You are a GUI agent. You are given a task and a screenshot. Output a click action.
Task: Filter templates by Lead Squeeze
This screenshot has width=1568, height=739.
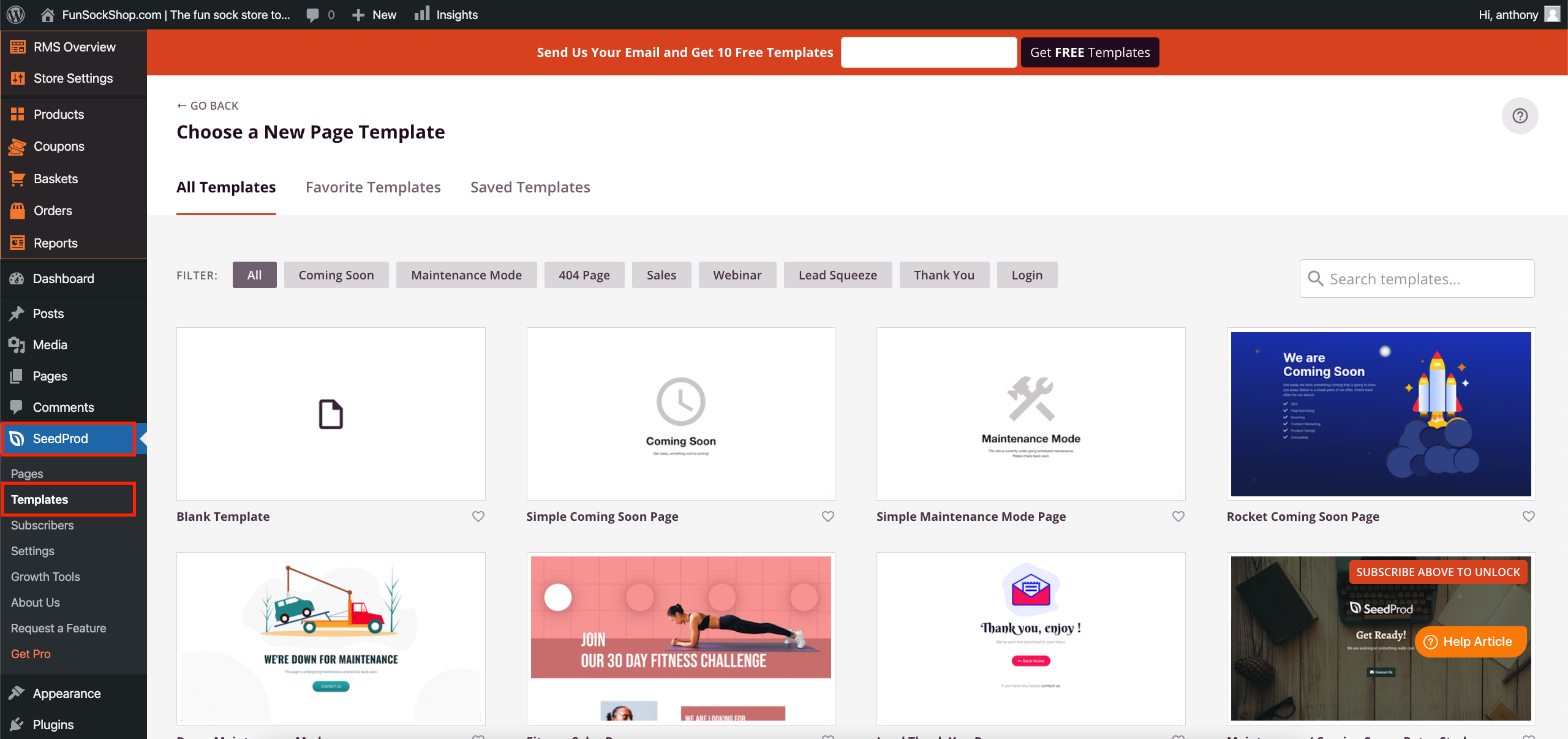point(837,275)
